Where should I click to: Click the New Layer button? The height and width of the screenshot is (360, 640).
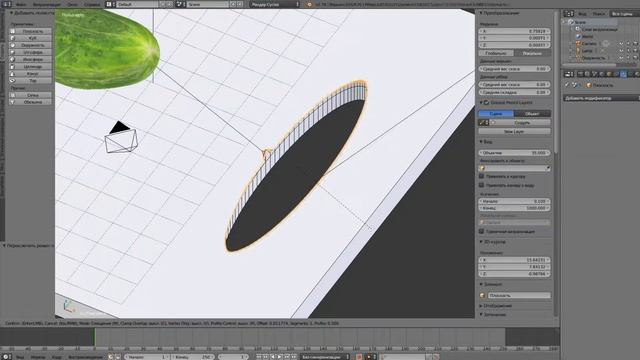[514, 131]
